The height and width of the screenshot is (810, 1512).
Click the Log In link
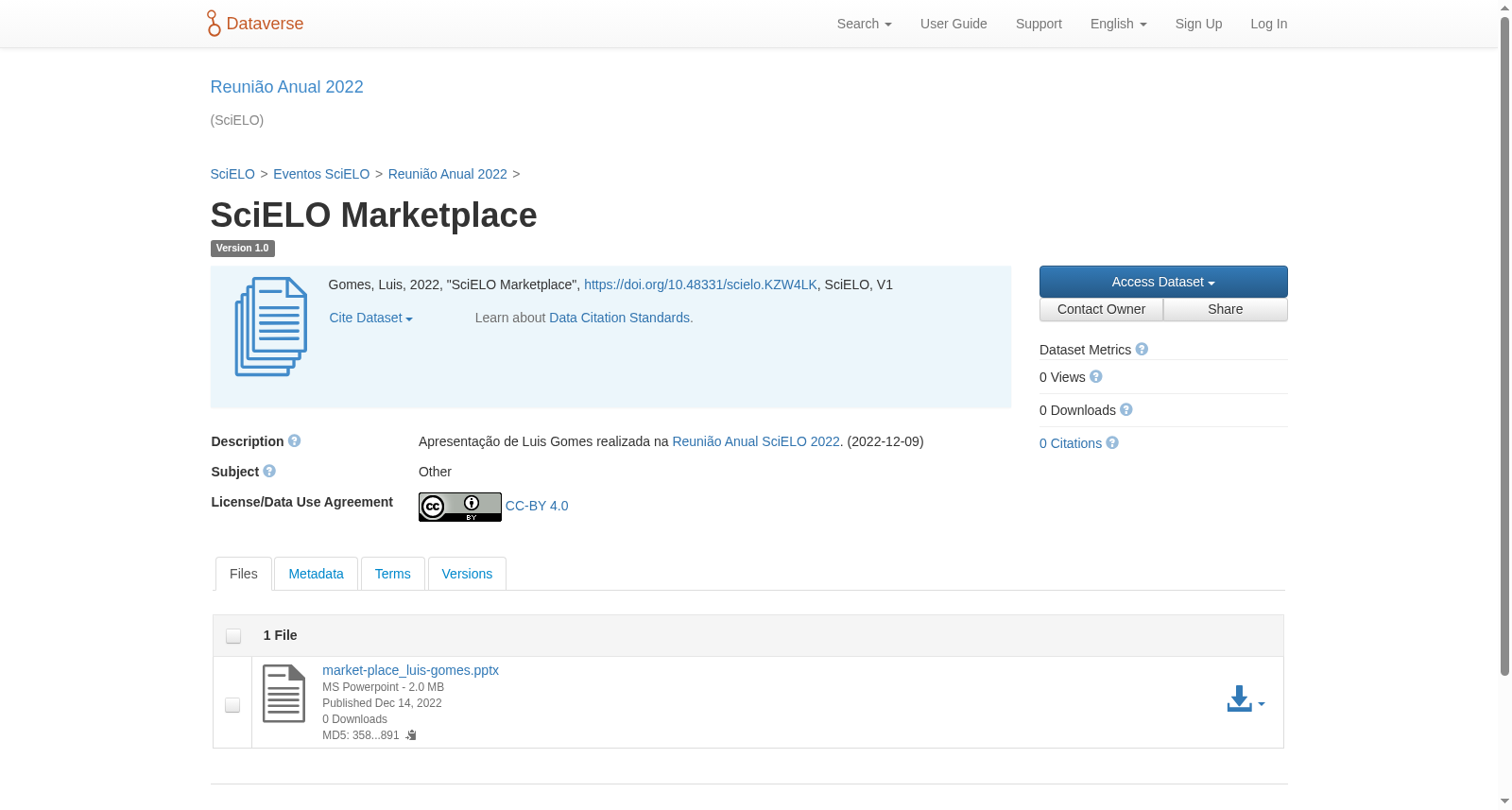point(1268,24)
